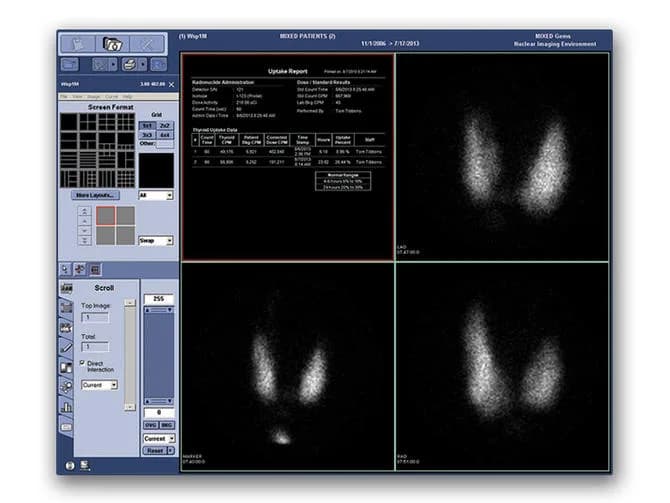The width and height of the screenshot is (670, 503).
Task: Open the Help menu
Action: click(x=127, y=97)
